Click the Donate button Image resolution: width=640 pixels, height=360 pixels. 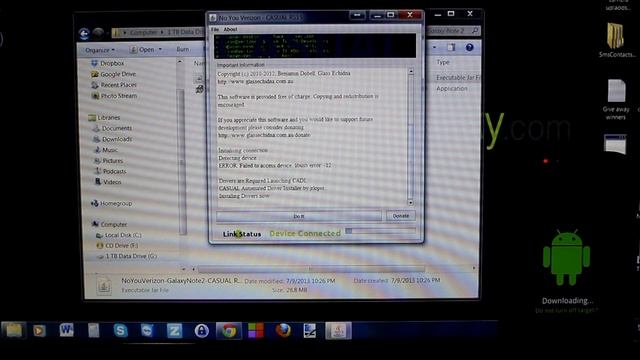[401, 216]
